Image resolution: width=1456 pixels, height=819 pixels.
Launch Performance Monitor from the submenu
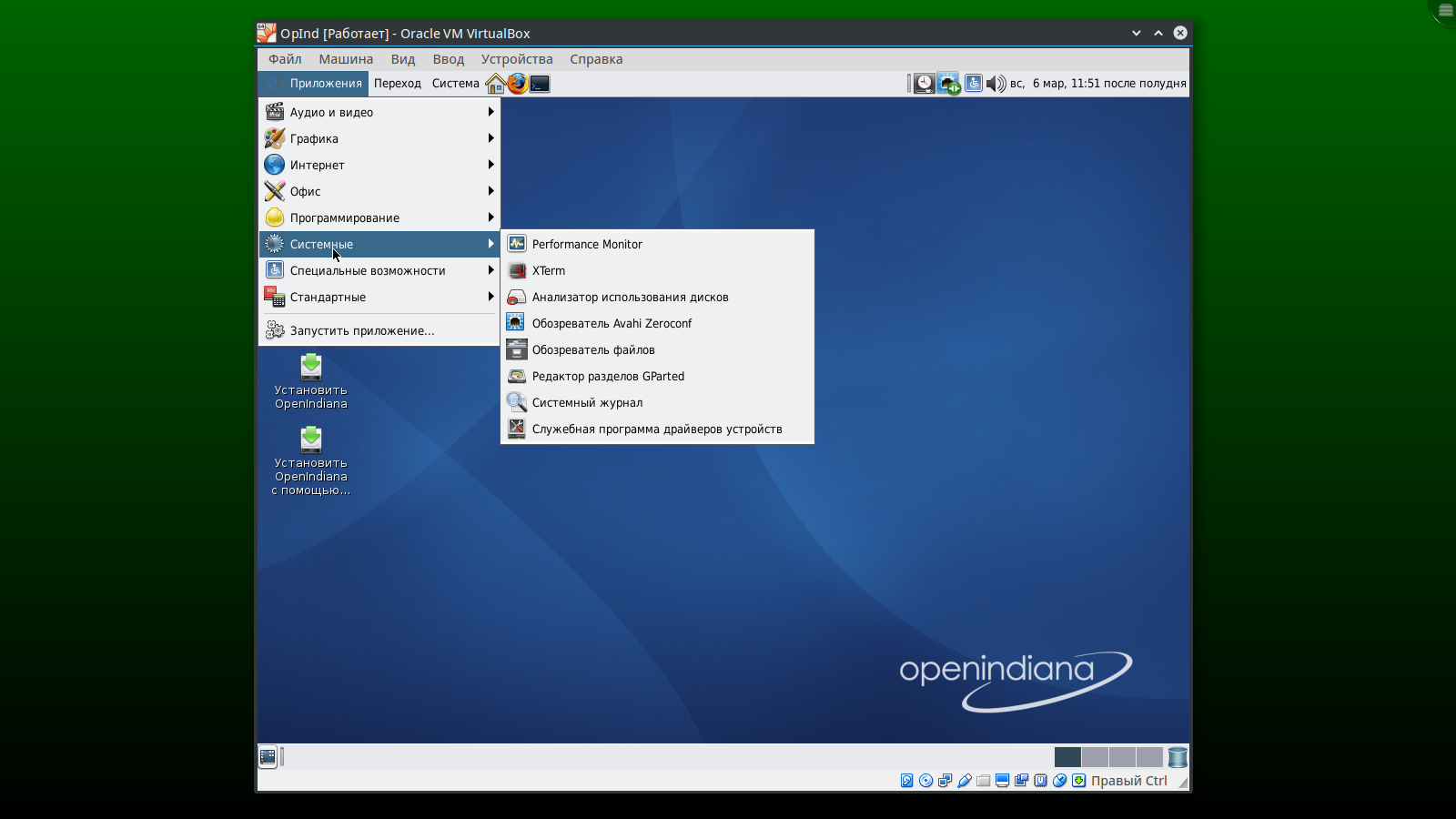(x=587, y=244)
